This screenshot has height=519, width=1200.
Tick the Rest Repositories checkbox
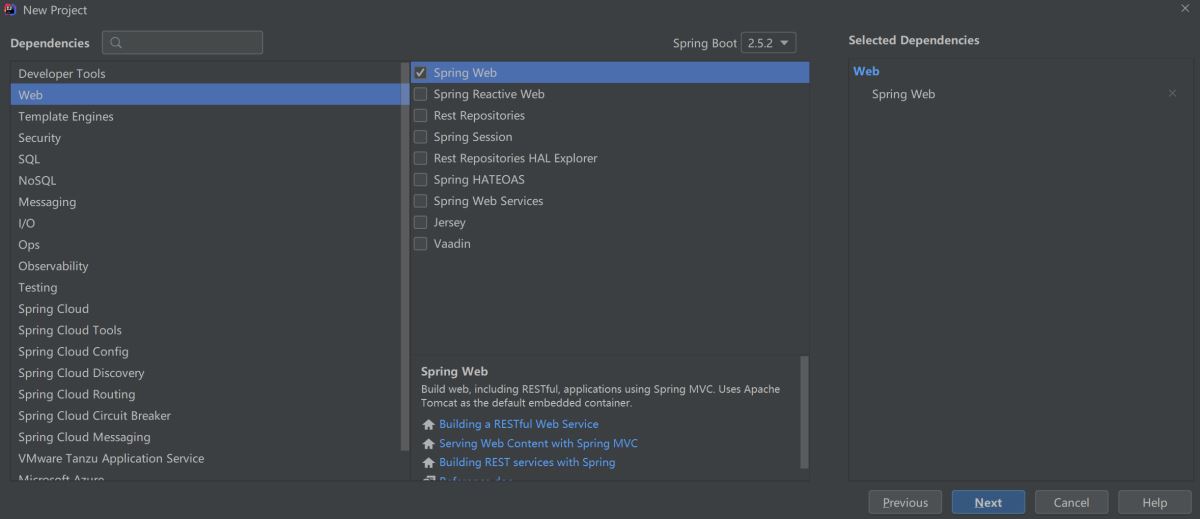click(421, 115)
